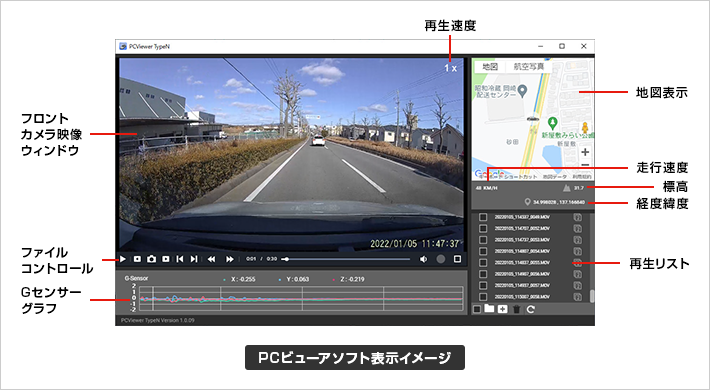Click the PCViewer TypeN app icon in title bar

(x=123, y=46)
